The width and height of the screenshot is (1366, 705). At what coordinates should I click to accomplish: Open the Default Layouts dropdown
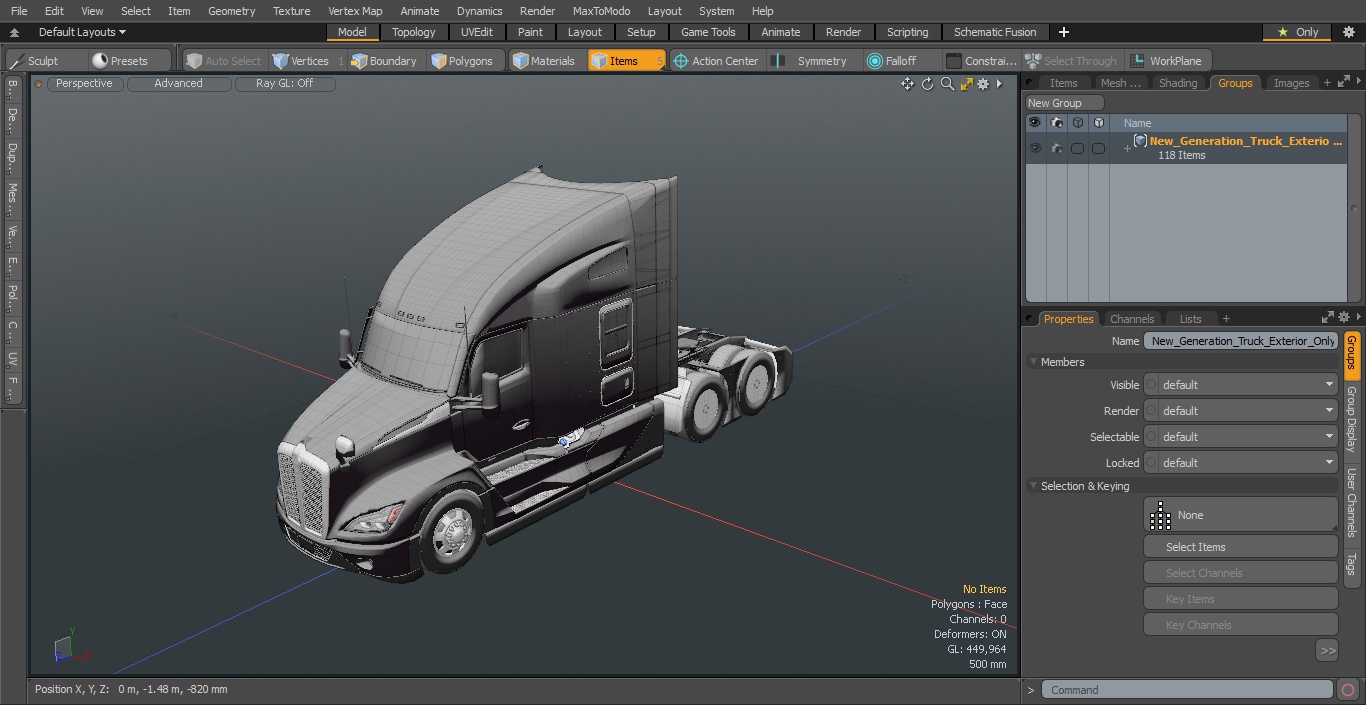[x=82, y=32]
